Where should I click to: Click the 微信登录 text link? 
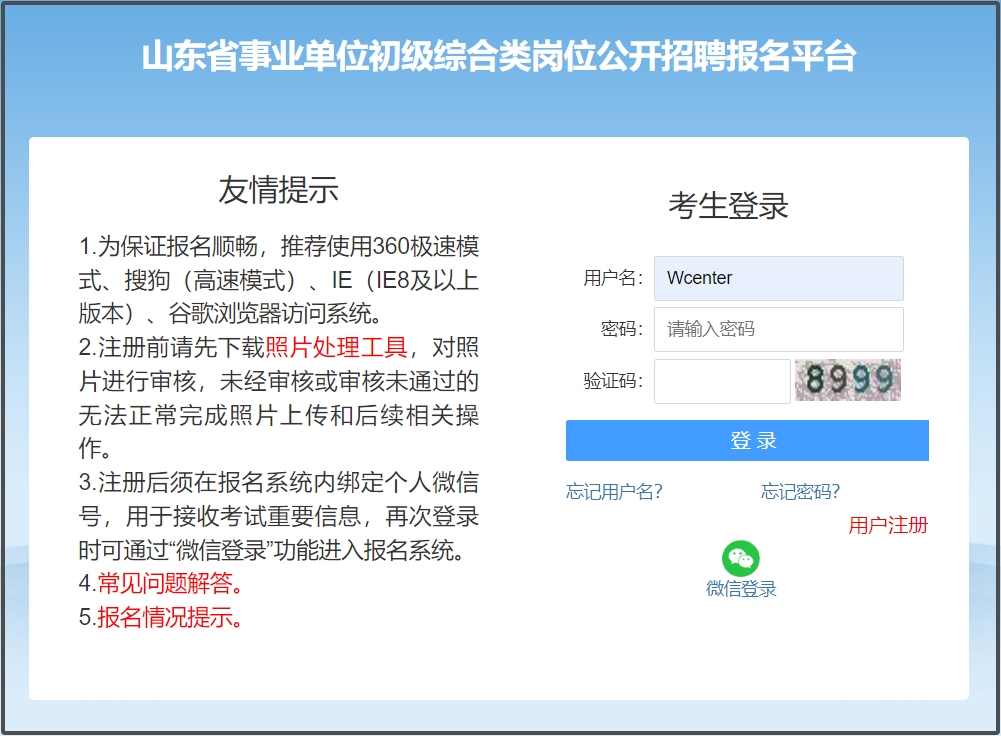tap(741, 589)
